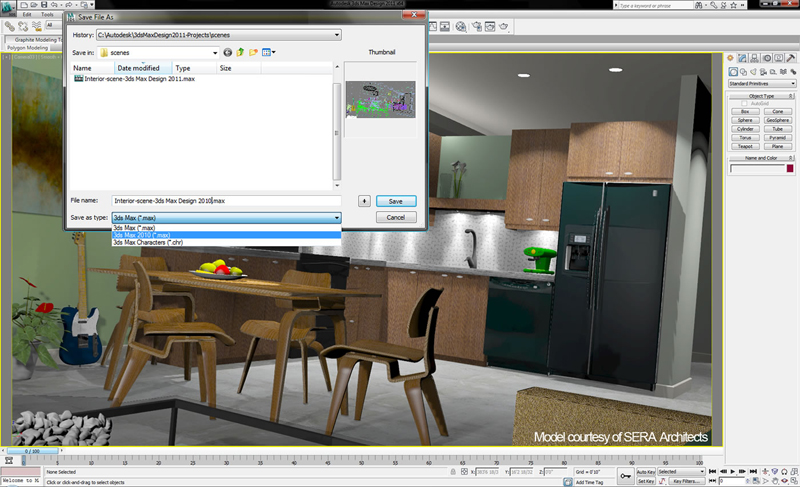The width and height of the screenshot is (800, 487).
Task: Choose 3ds Max 2010 (*.max) in type list
Action: (x=227, y=235)
